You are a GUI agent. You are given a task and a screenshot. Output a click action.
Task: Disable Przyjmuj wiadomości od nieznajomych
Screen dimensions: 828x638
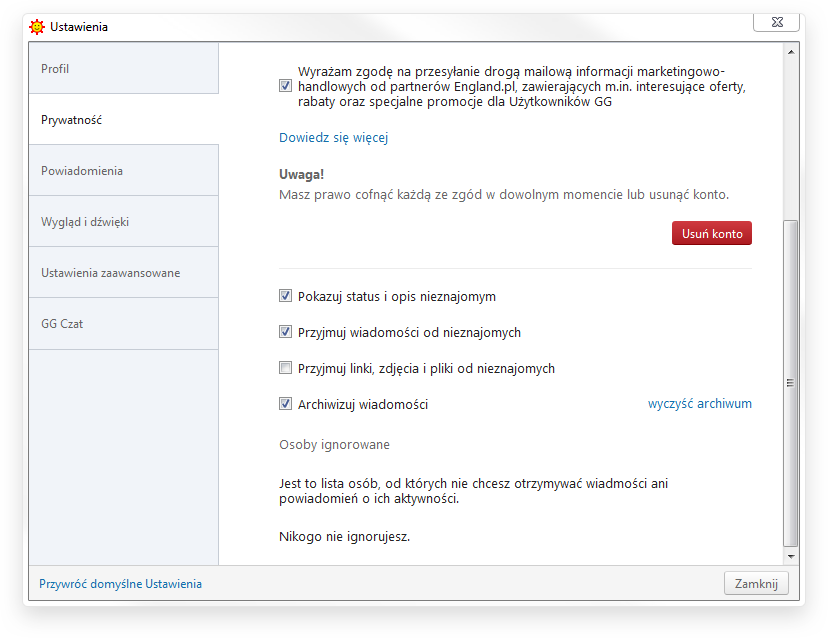pyautogui.click(x=285, y=332)
